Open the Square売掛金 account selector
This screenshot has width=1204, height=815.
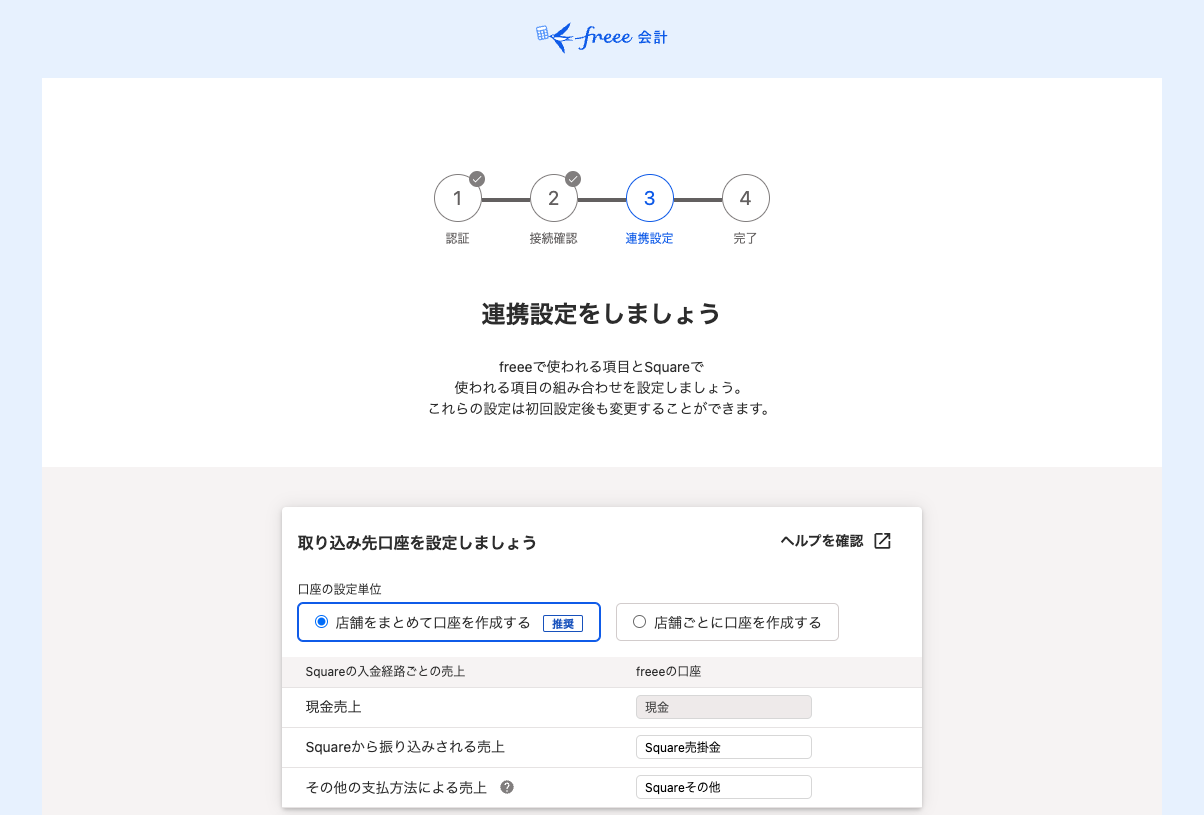723,746
